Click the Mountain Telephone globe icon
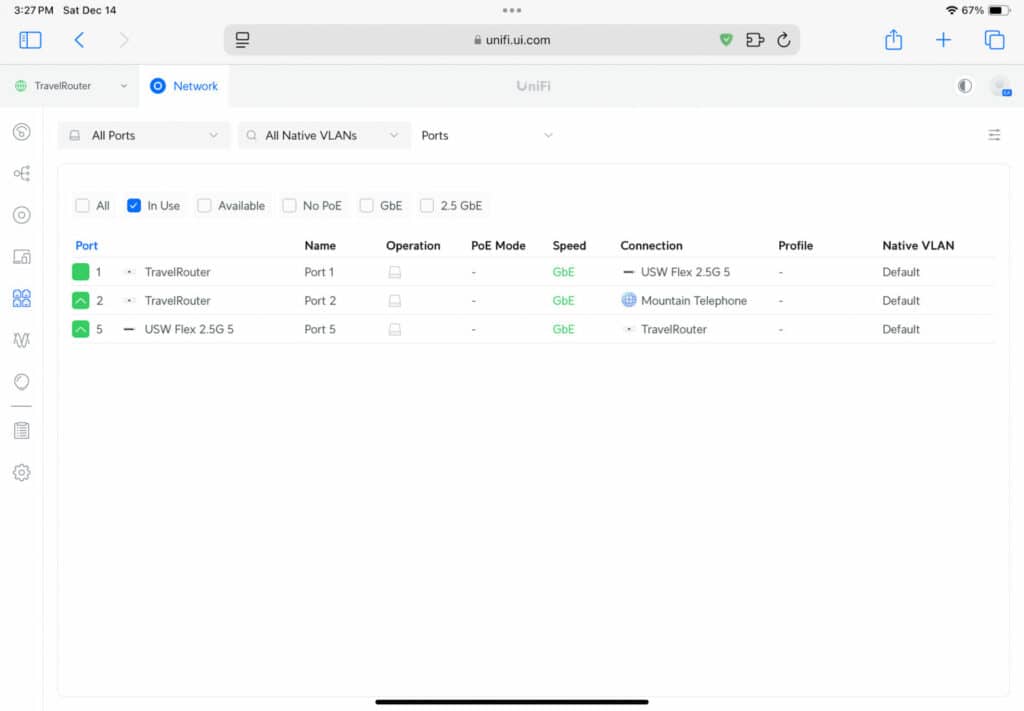1024x711 pixels. (628, 300)
